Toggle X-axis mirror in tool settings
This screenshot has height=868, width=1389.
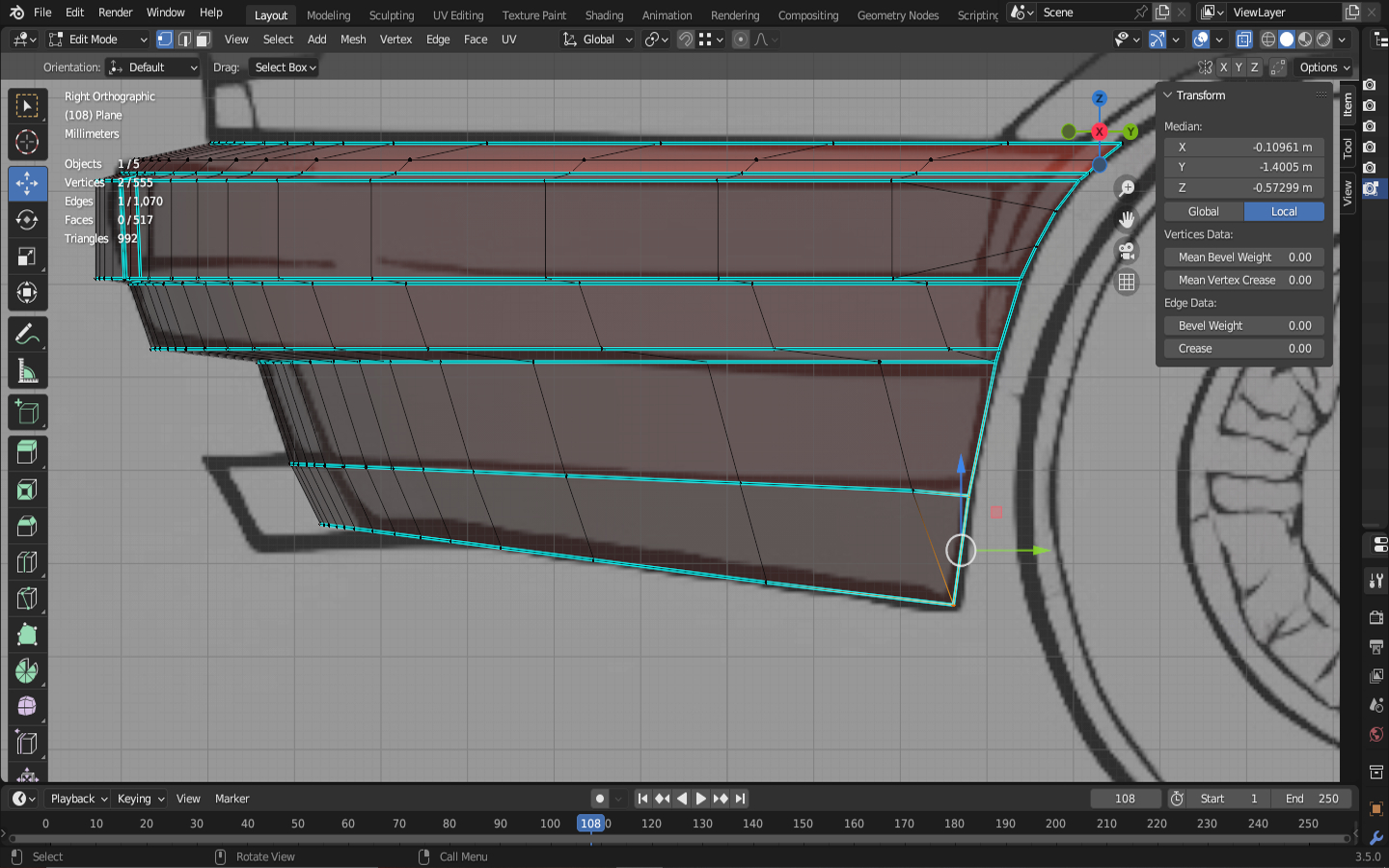coord(1223,68)
